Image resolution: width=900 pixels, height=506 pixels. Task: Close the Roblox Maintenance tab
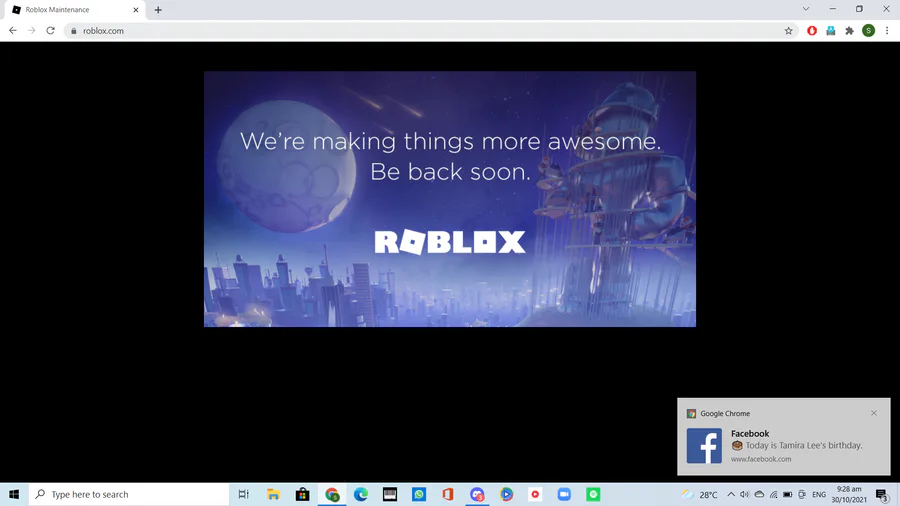point(136,10)
